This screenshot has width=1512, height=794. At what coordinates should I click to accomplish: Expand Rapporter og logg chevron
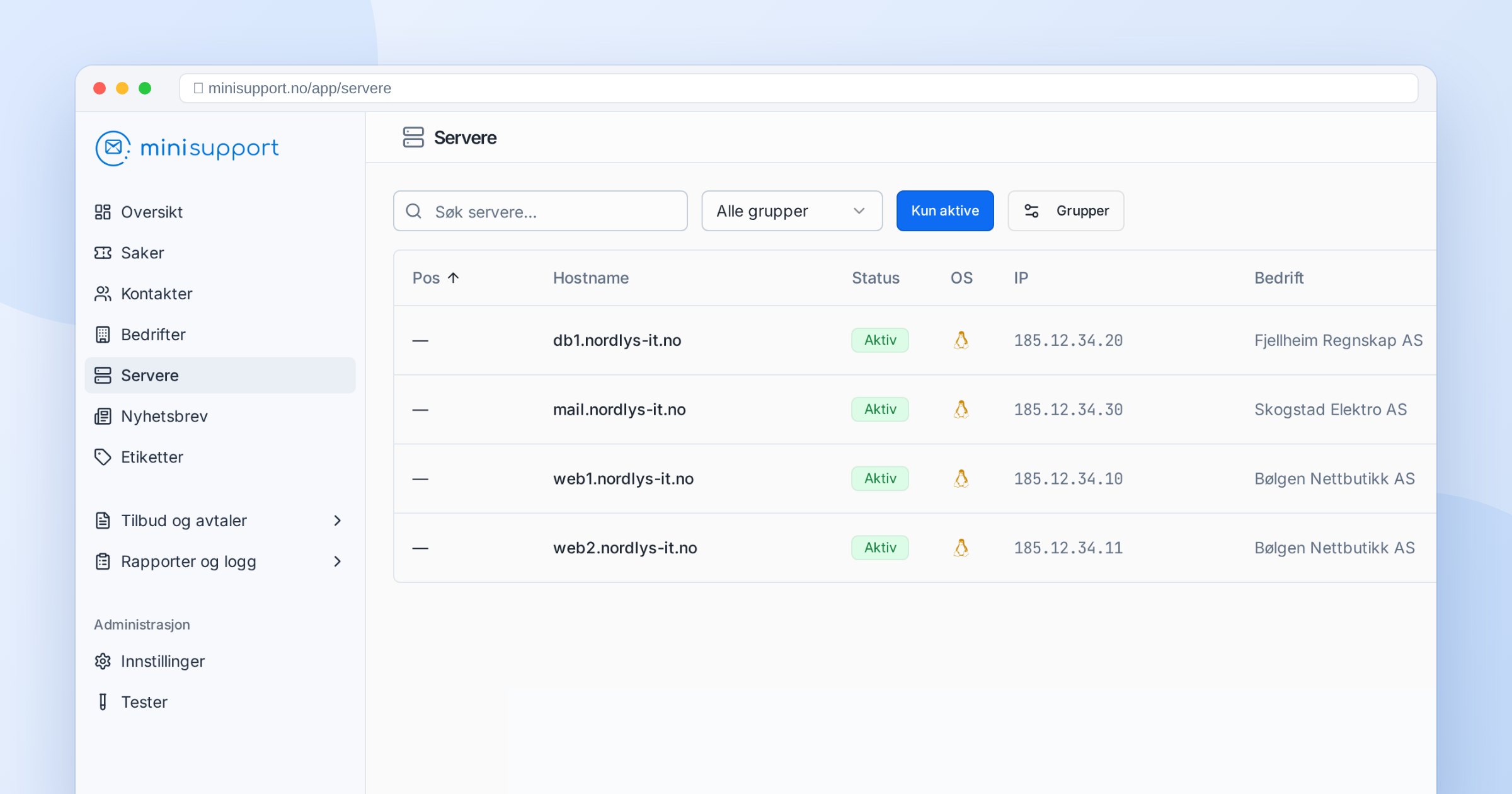click(x=338, y=561)
